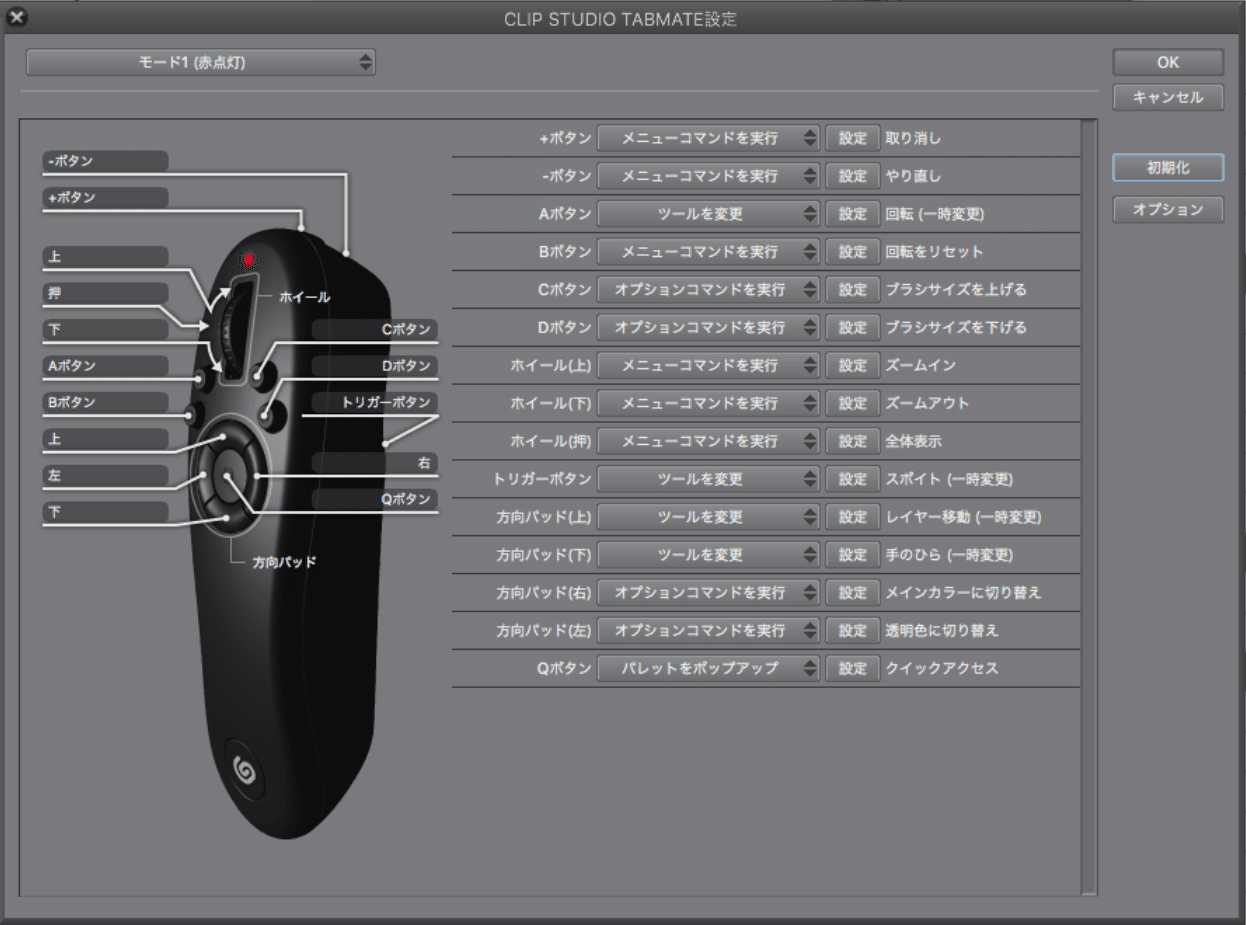Select the -ボタン label in device diagram
This screenshot has width=1246, height=925.
(105, 161)
